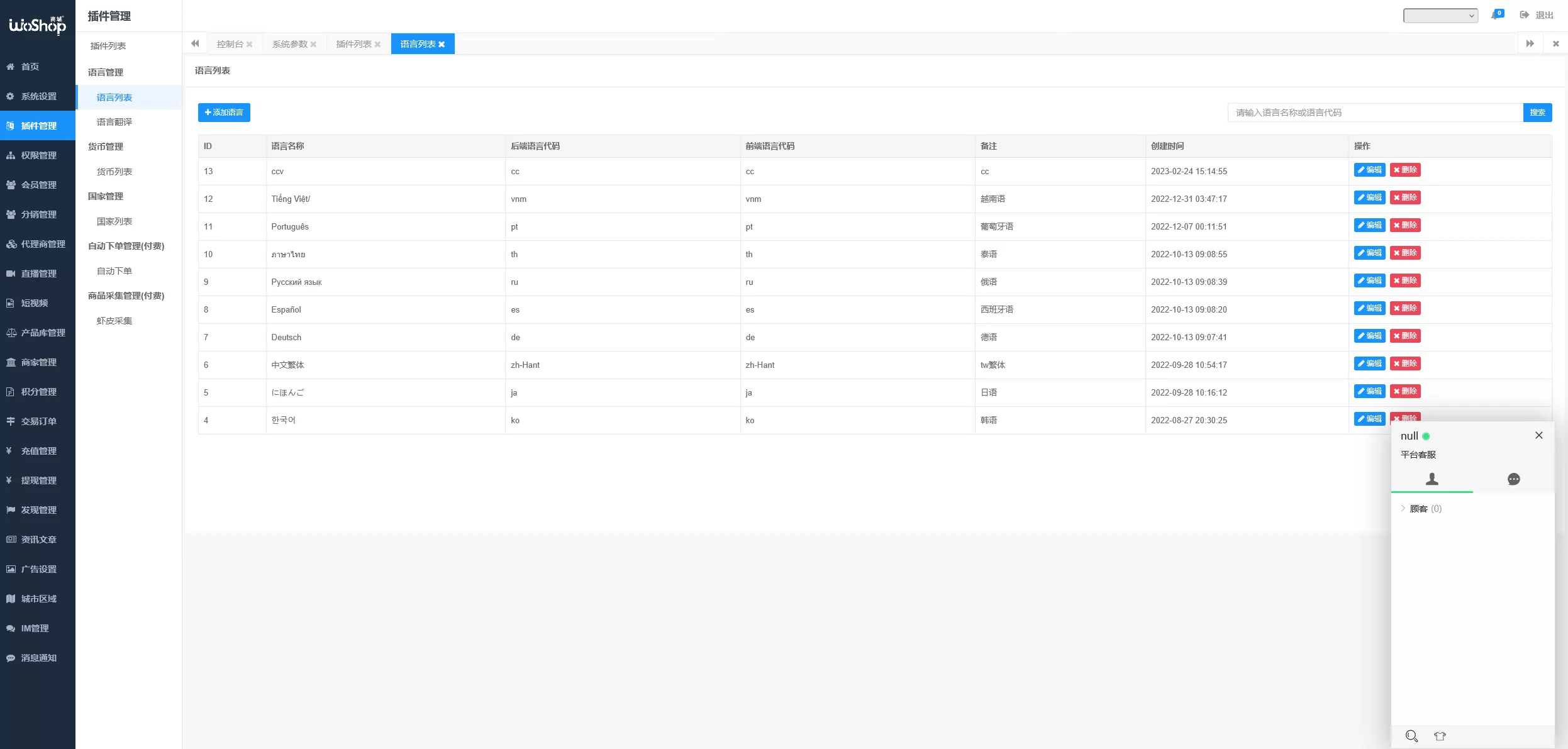Close the null chat widget
The height and width of the screenshot is (749, 1568).
pos(1538,435)
